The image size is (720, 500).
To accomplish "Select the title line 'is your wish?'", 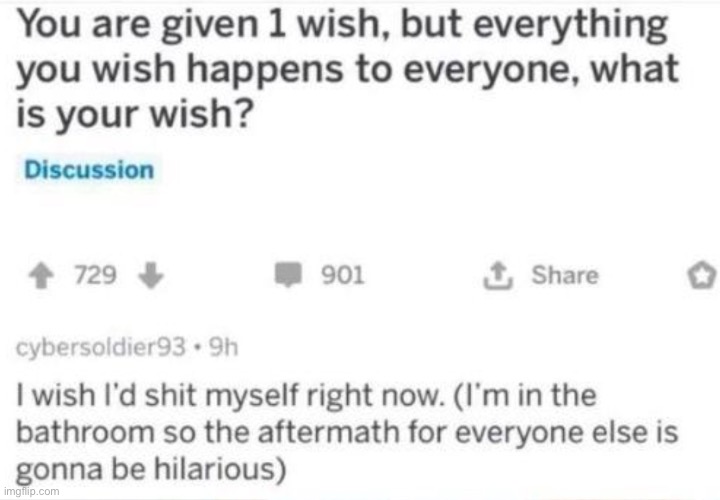I will tap(135, 114).
